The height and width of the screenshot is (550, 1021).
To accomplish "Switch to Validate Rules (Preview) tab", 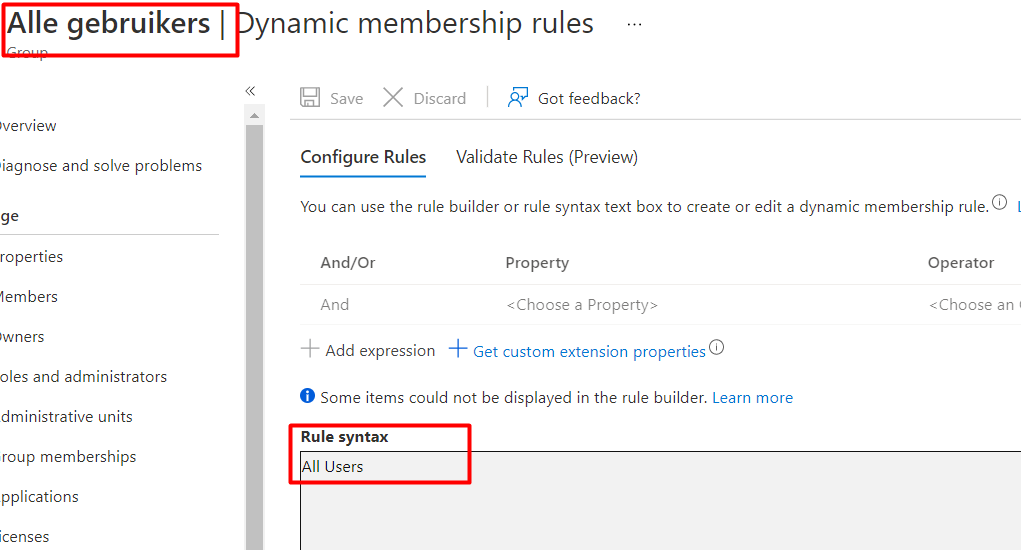I will (546, 157).
